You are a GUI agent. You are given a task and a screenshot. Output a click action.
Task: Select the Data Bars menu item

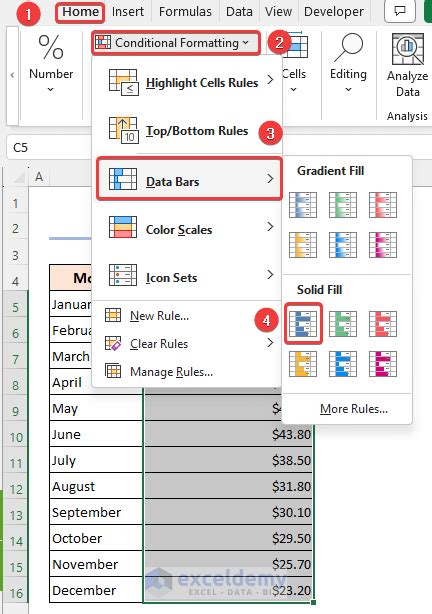click(189, 179)
